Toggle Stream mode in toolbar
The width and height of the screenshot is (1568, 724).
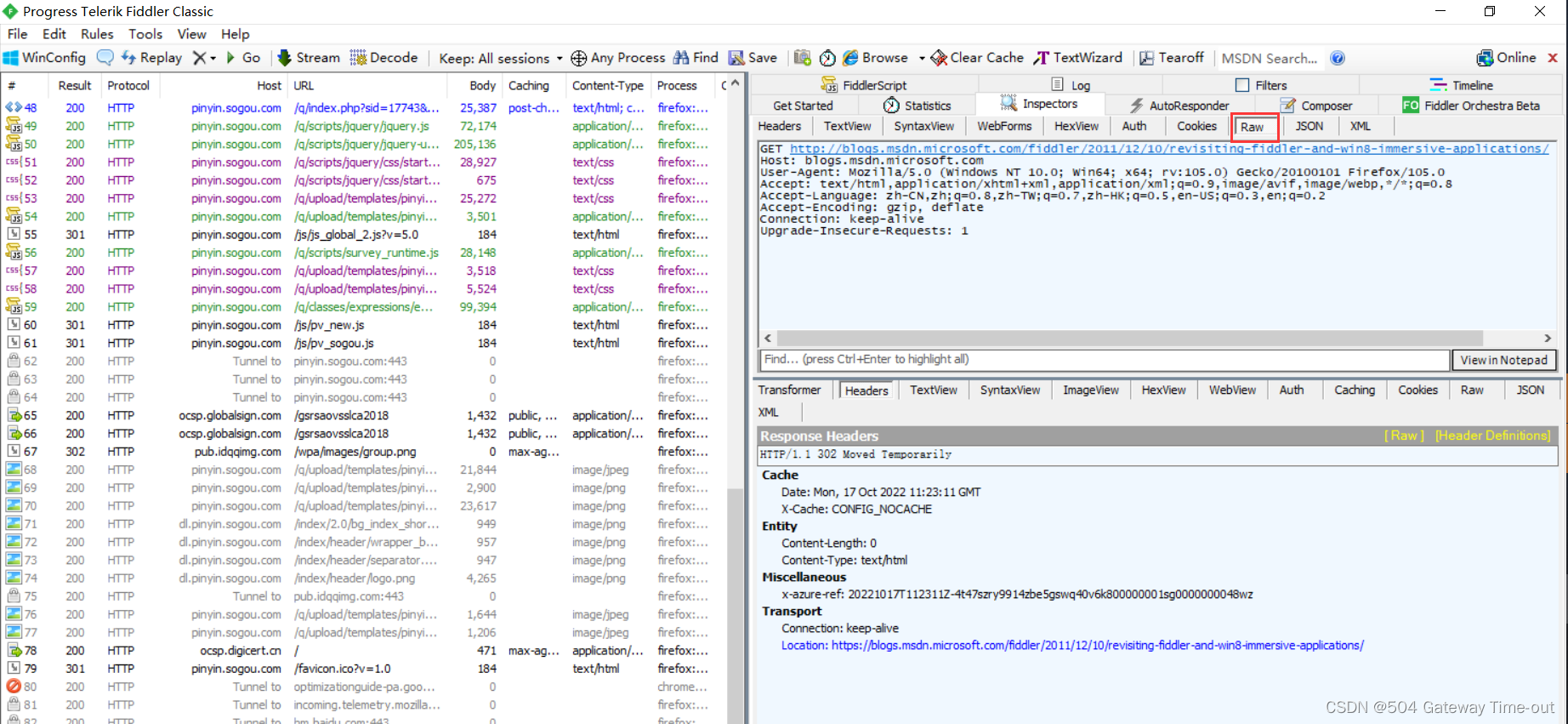click(309, 58)
